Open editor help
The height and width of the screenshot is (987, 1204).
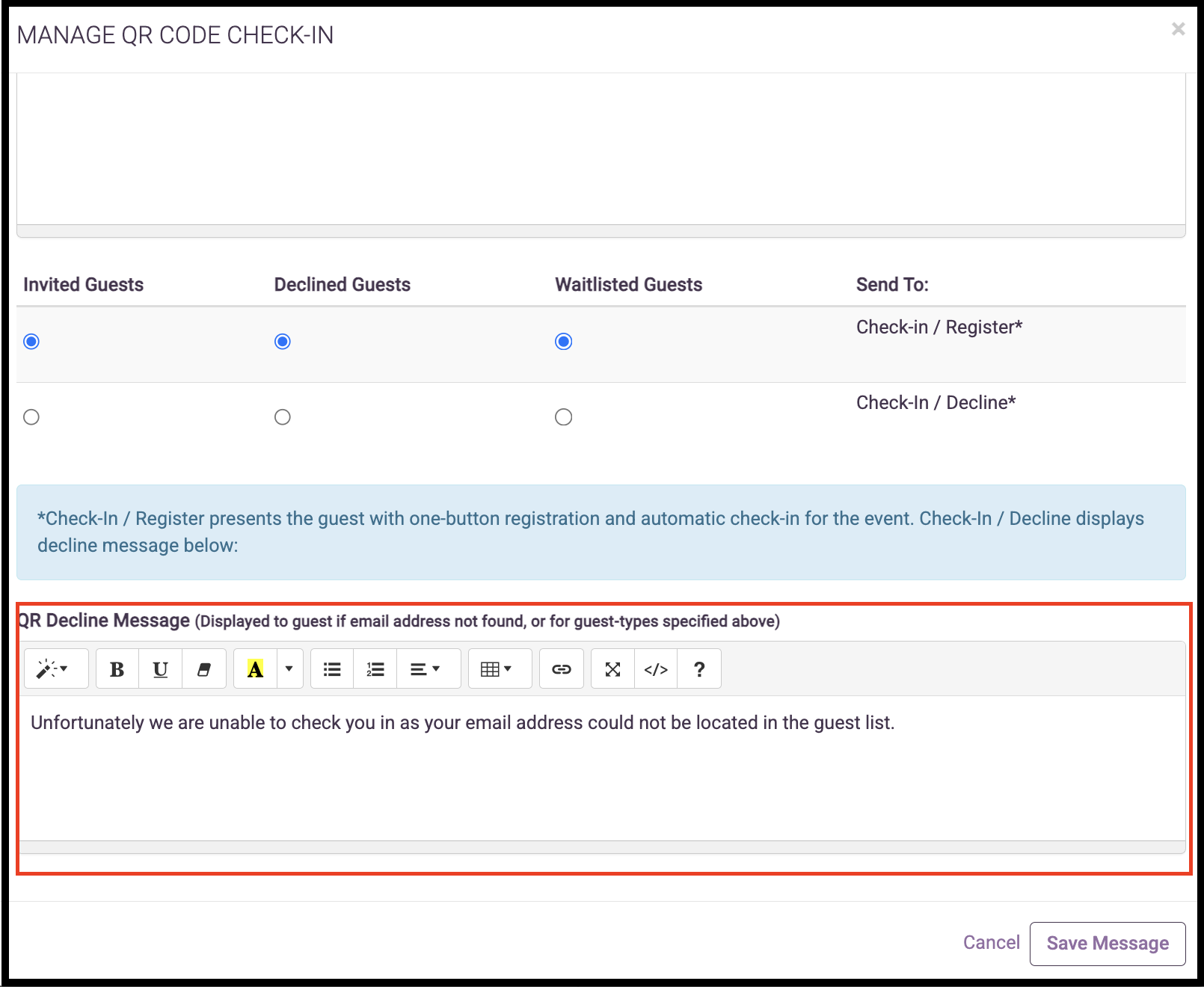(x=699, y=668)
